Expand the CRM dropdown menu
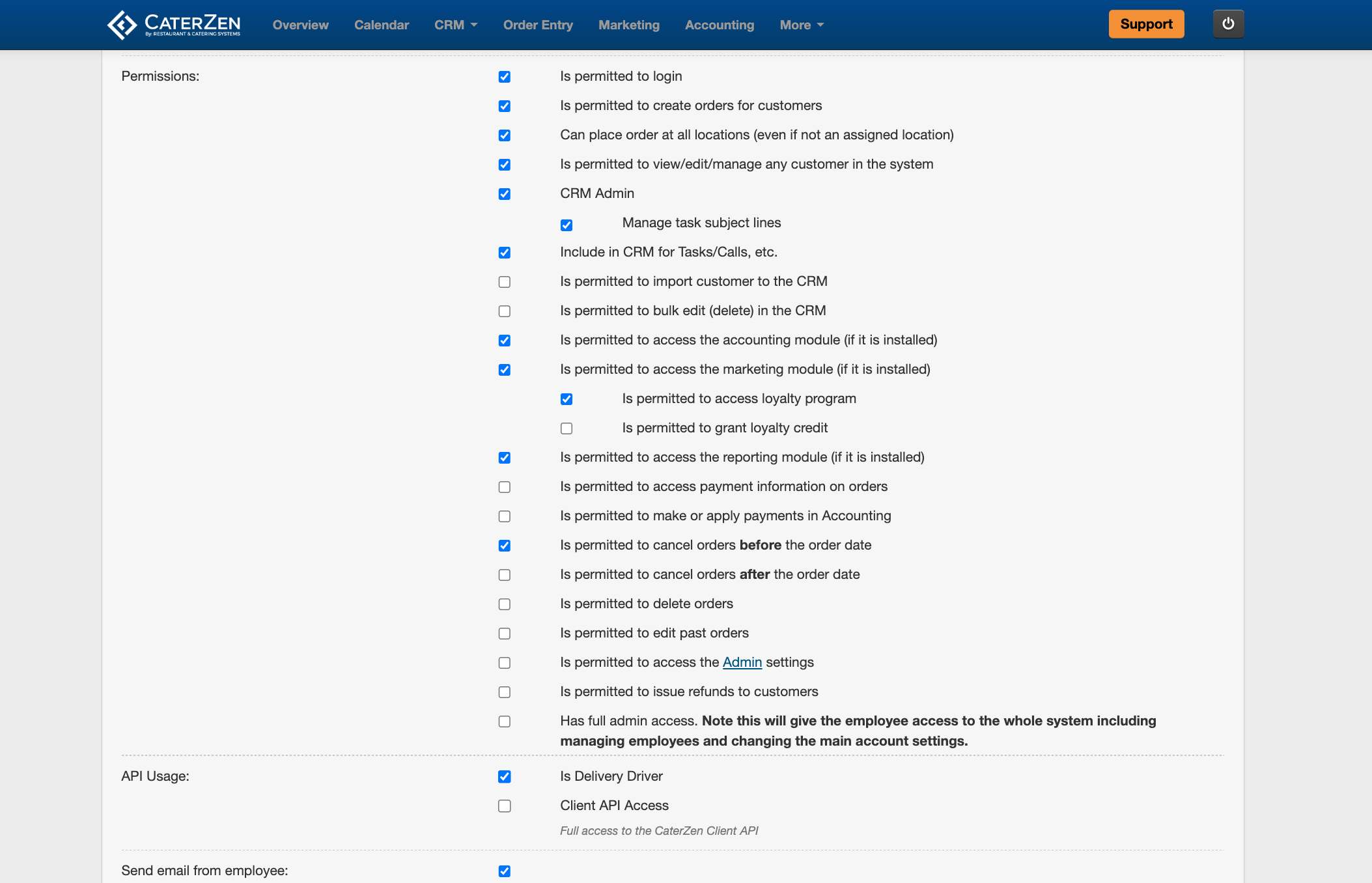This screenshot has height=883, width=1372. 456,25
